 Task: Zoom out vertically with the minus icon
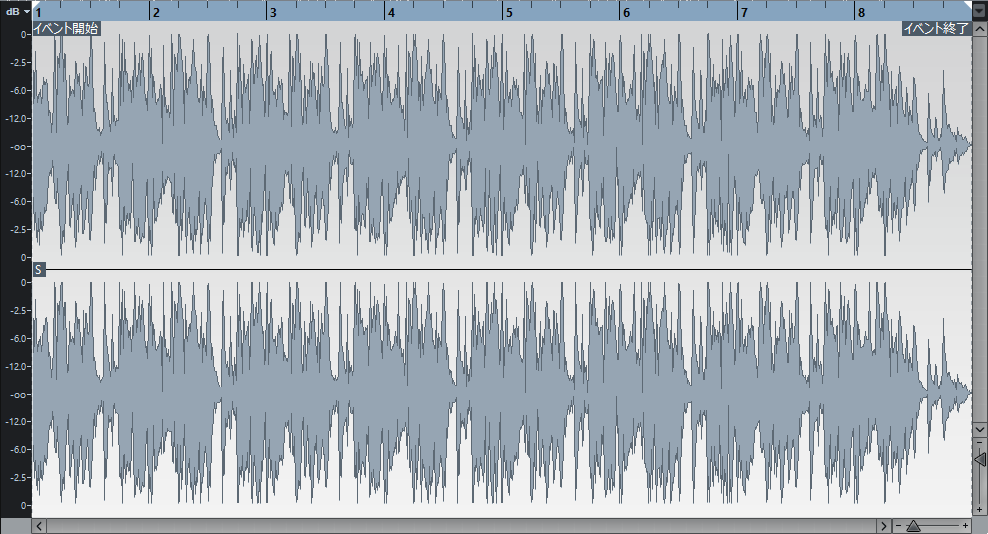pos(980,442)
